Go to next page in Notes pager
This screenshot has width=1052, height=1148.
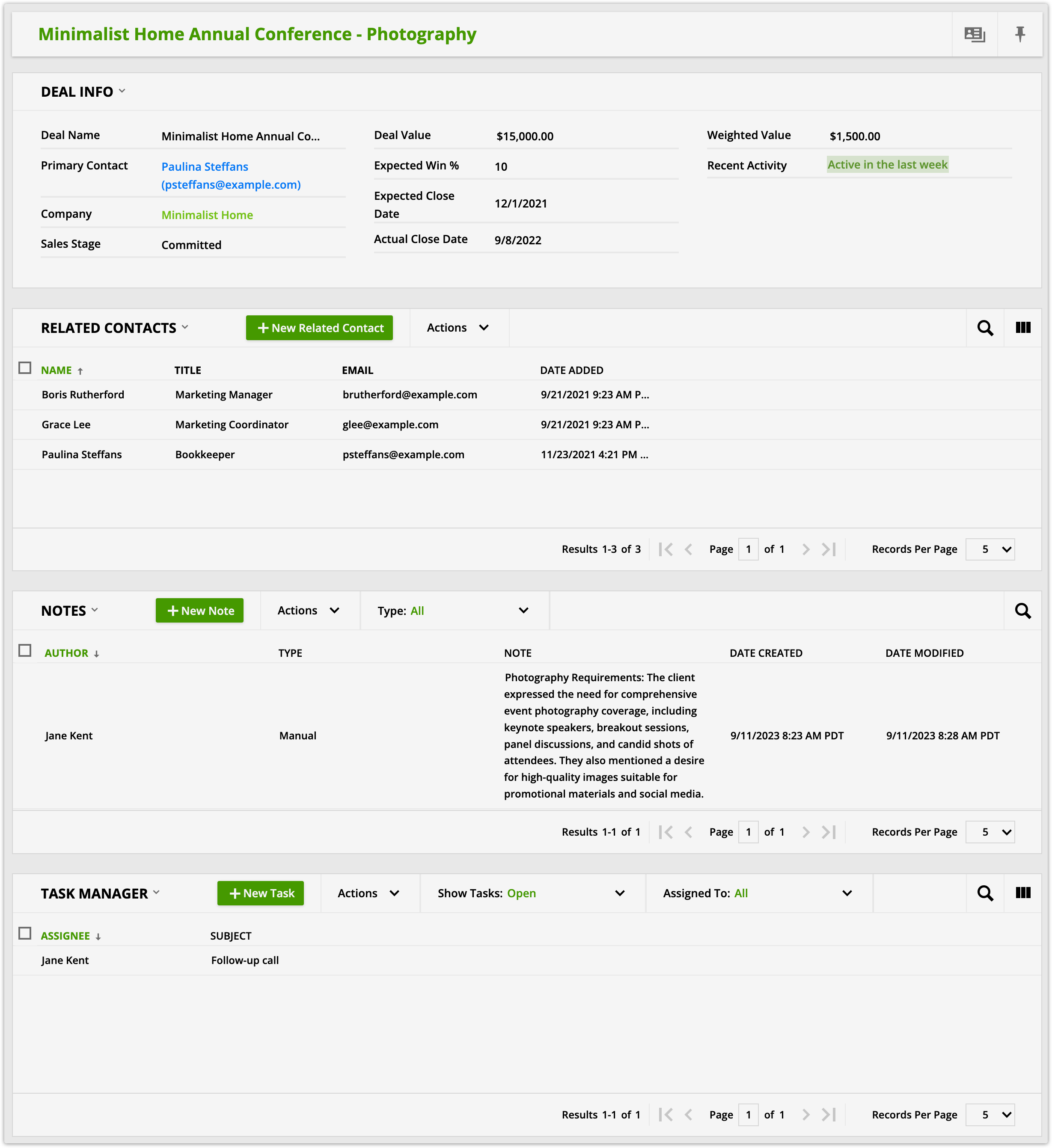tap(805, 832)
